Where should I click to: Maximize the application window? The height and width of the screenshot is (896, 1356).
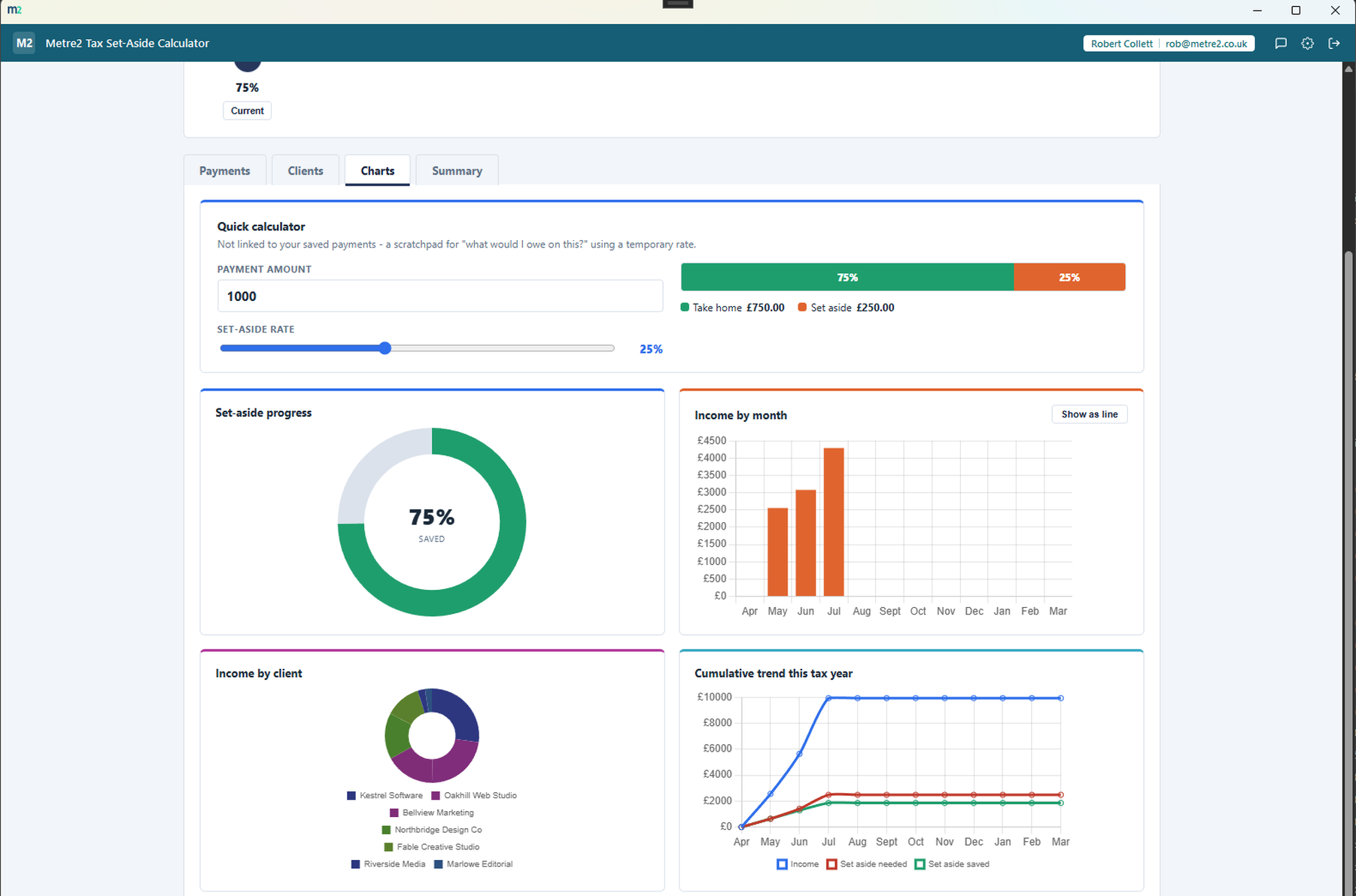coord(1296,11)
